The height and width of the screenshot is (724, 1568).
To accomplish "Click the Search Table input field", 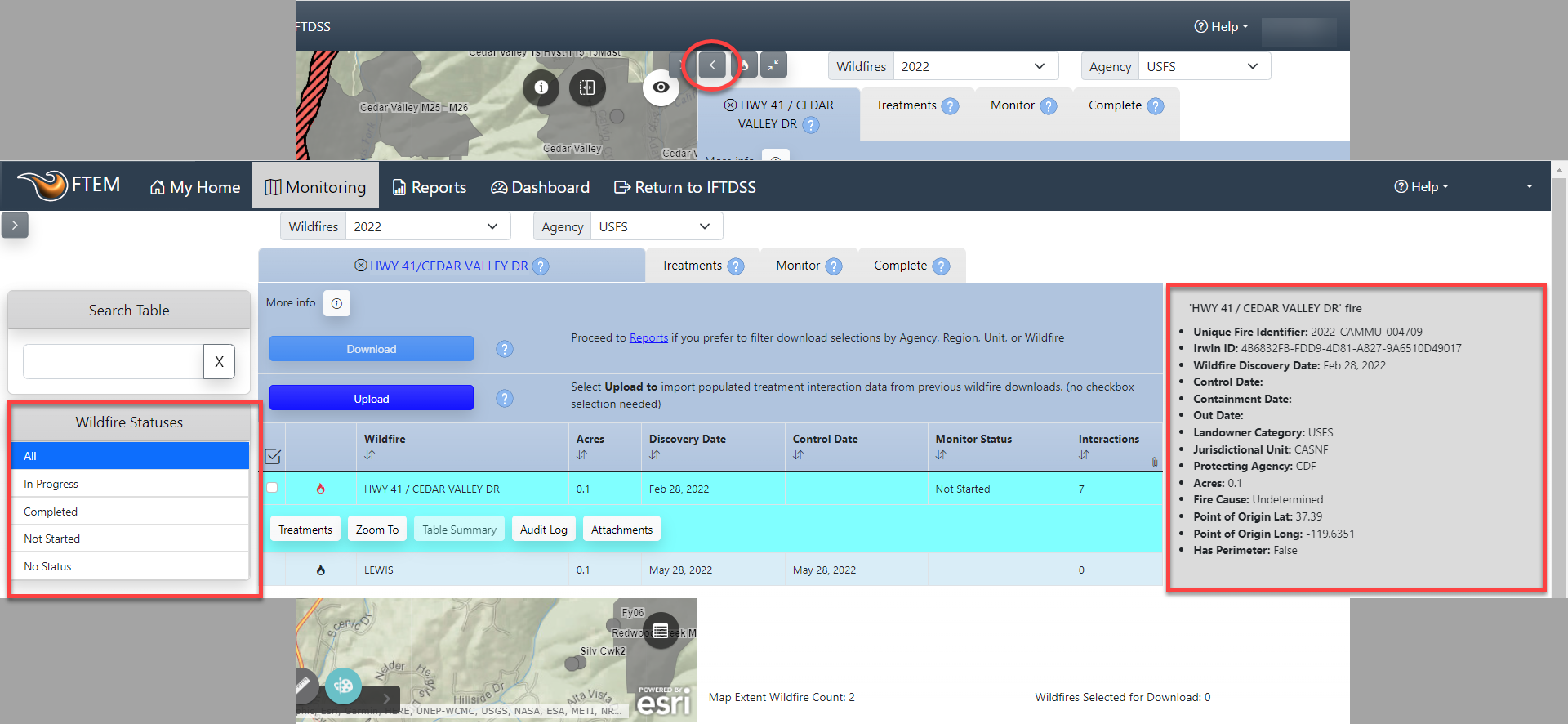I will tap(114, 362).
